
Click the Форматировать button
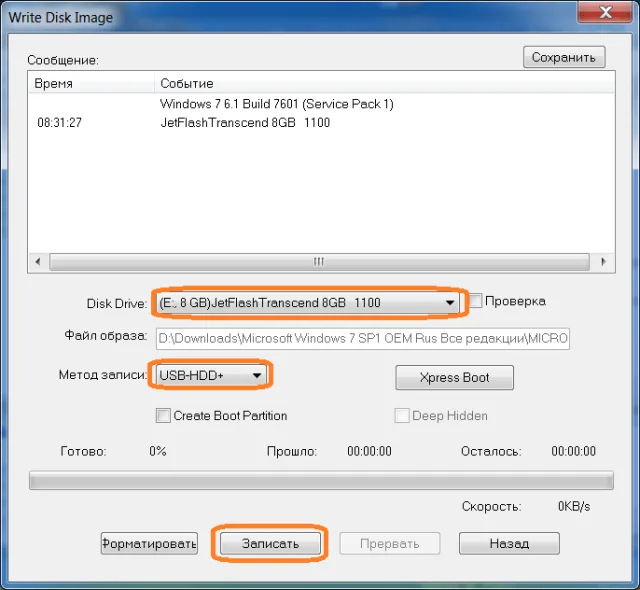point(149,543)
